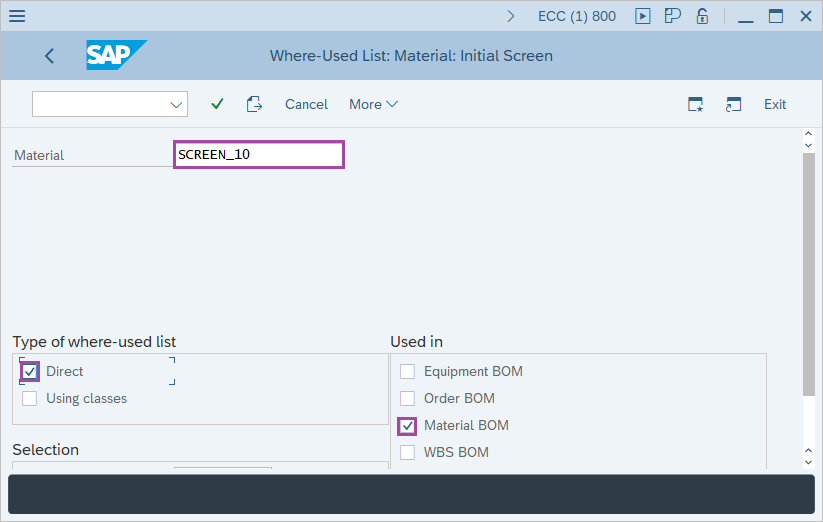Click the ECC (1) 800 system label

click(577, 16)
